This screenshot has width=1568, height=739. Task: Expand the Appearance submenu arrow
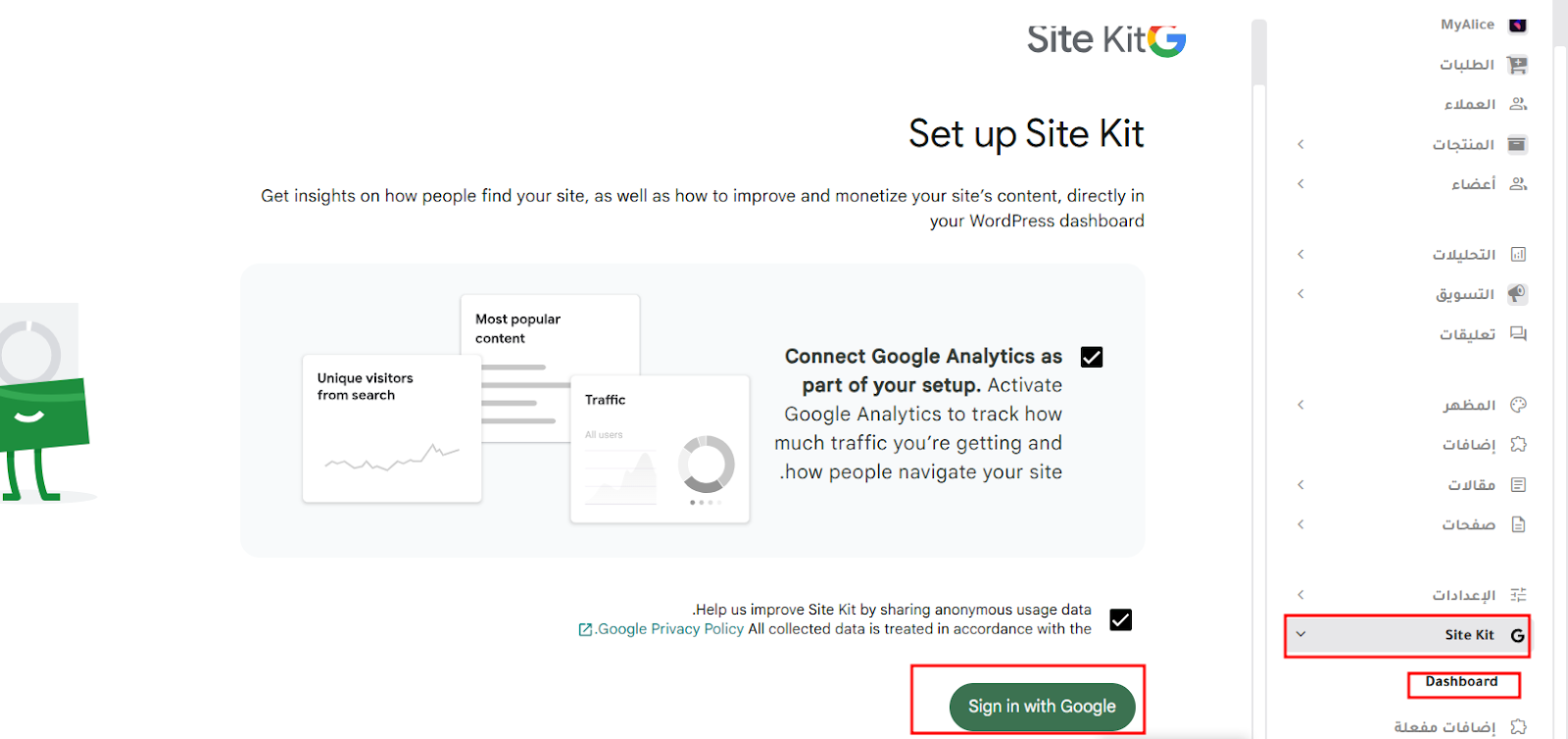point(1300,405)
